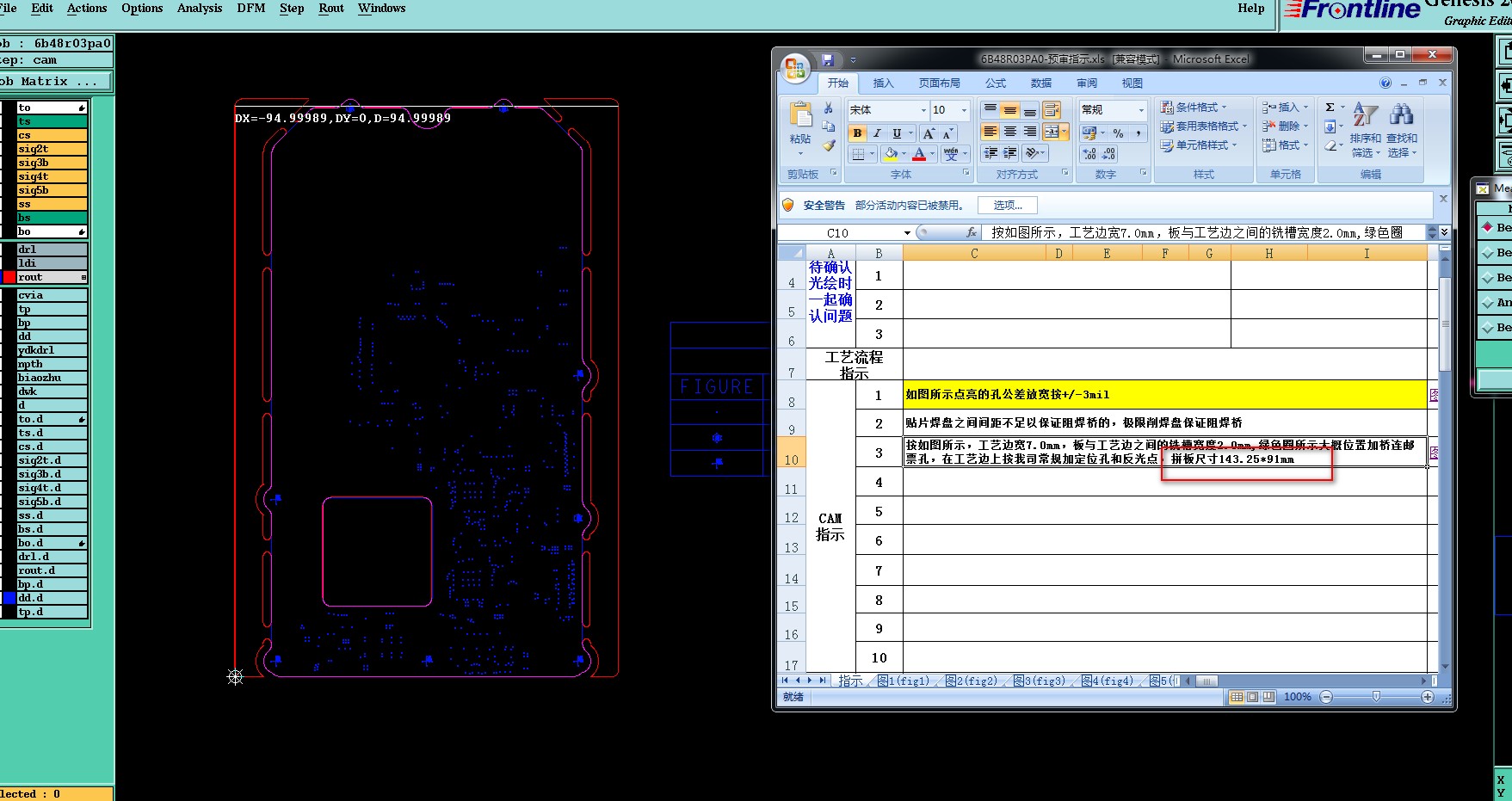The image size is (1512, 801).
Task: Toggle Italic formatting in Excel
Action: (x=877, y=133)
